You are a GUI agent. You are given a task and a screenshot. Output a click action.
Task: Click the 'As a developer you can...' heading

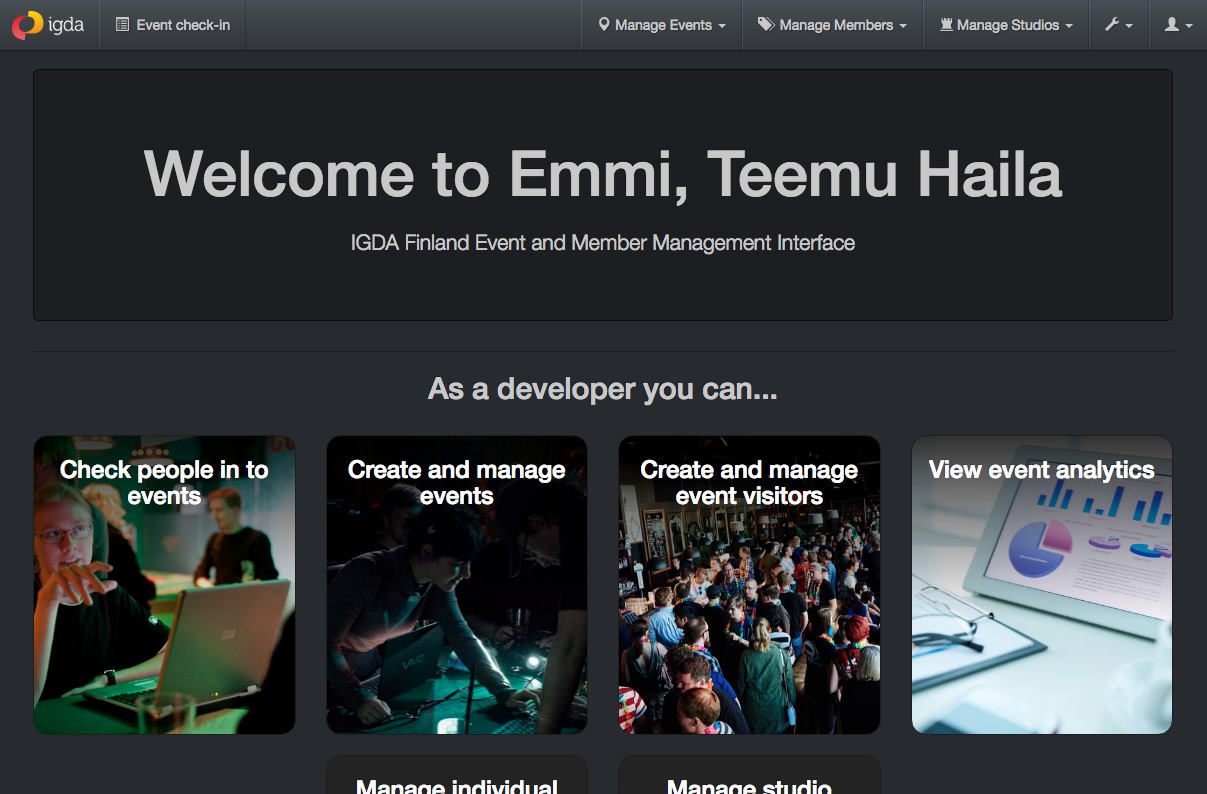point(603,388)
